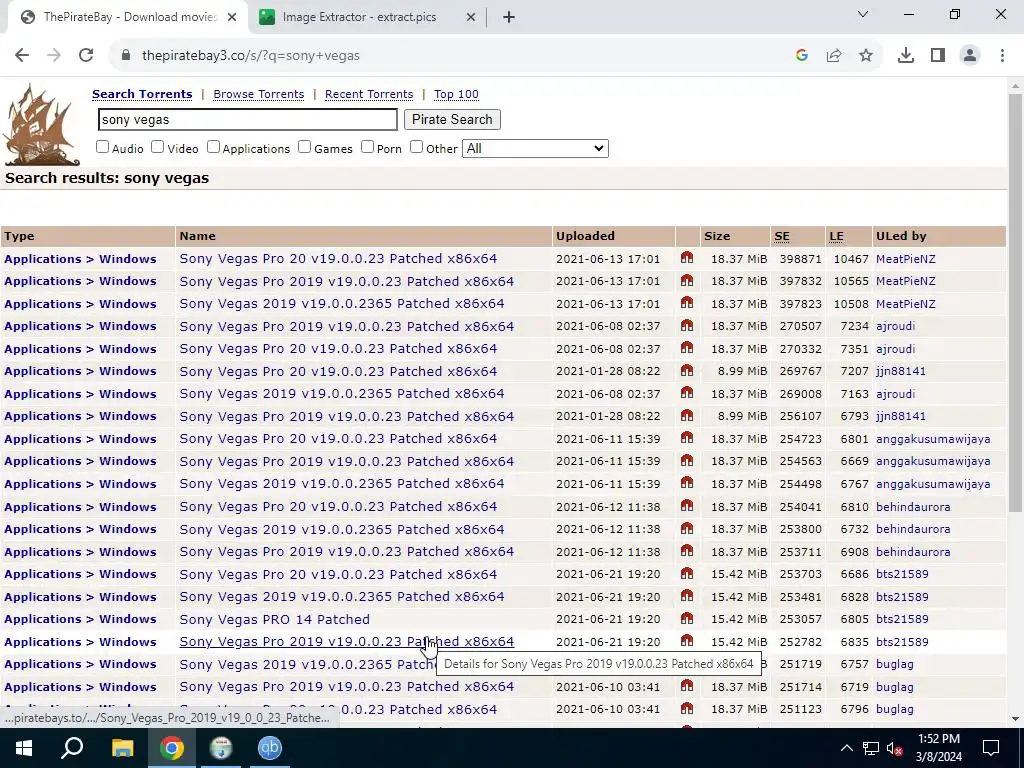1024x768 pixels.
Task: Click the Pirate Bay ship logo
Action: [40, 125]
